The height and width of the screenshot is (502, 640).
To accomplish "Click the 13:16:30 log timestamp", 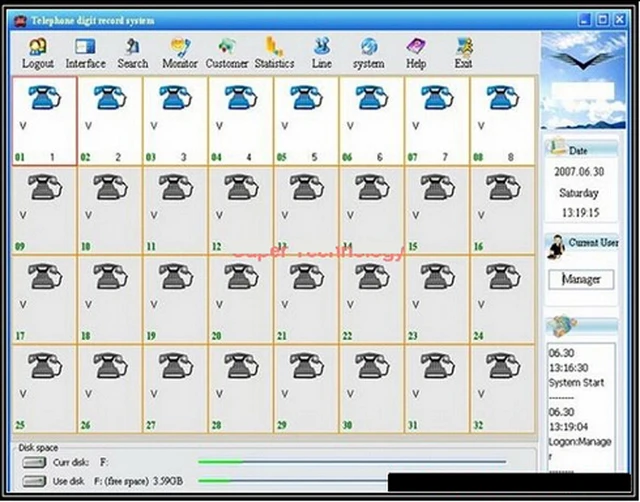I will (x=569, y=368).
